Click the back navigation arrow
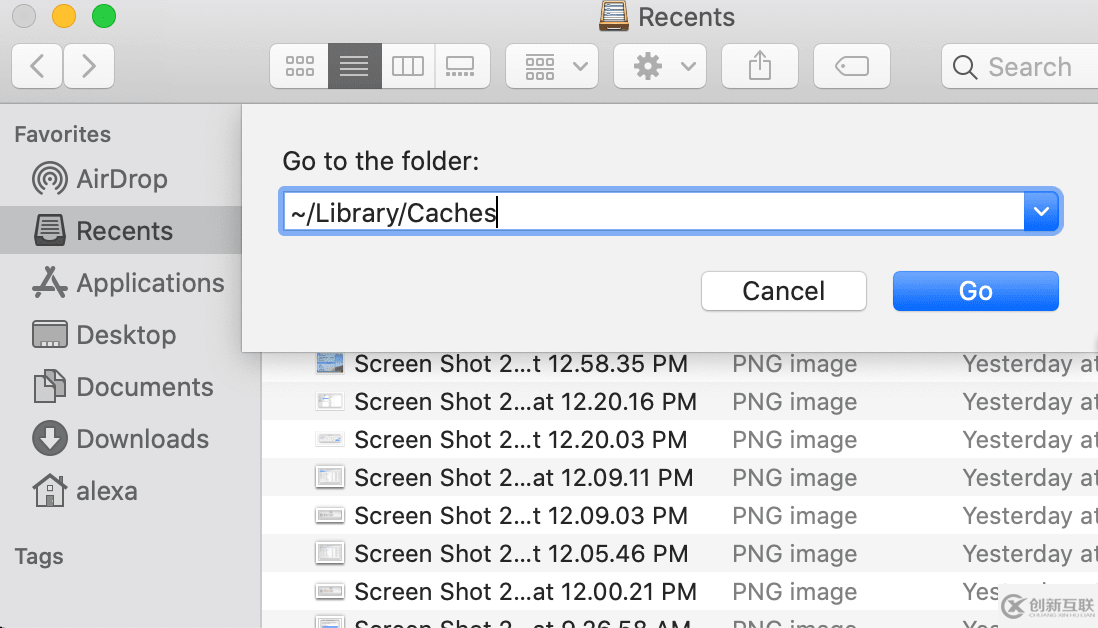This screenshot has height=628, width=1098. (36, 66)
